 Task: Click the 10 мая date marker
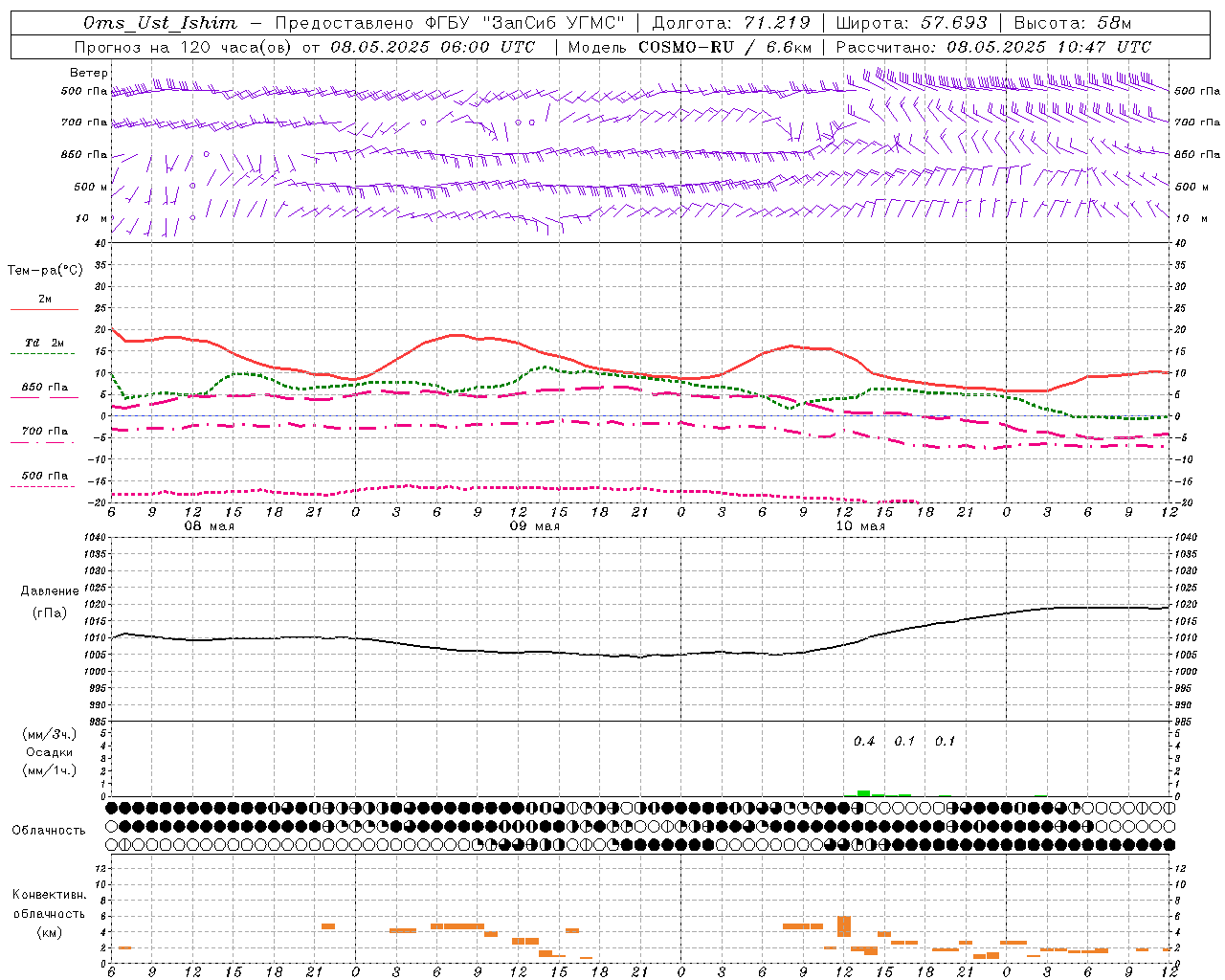tap(859, 526)
